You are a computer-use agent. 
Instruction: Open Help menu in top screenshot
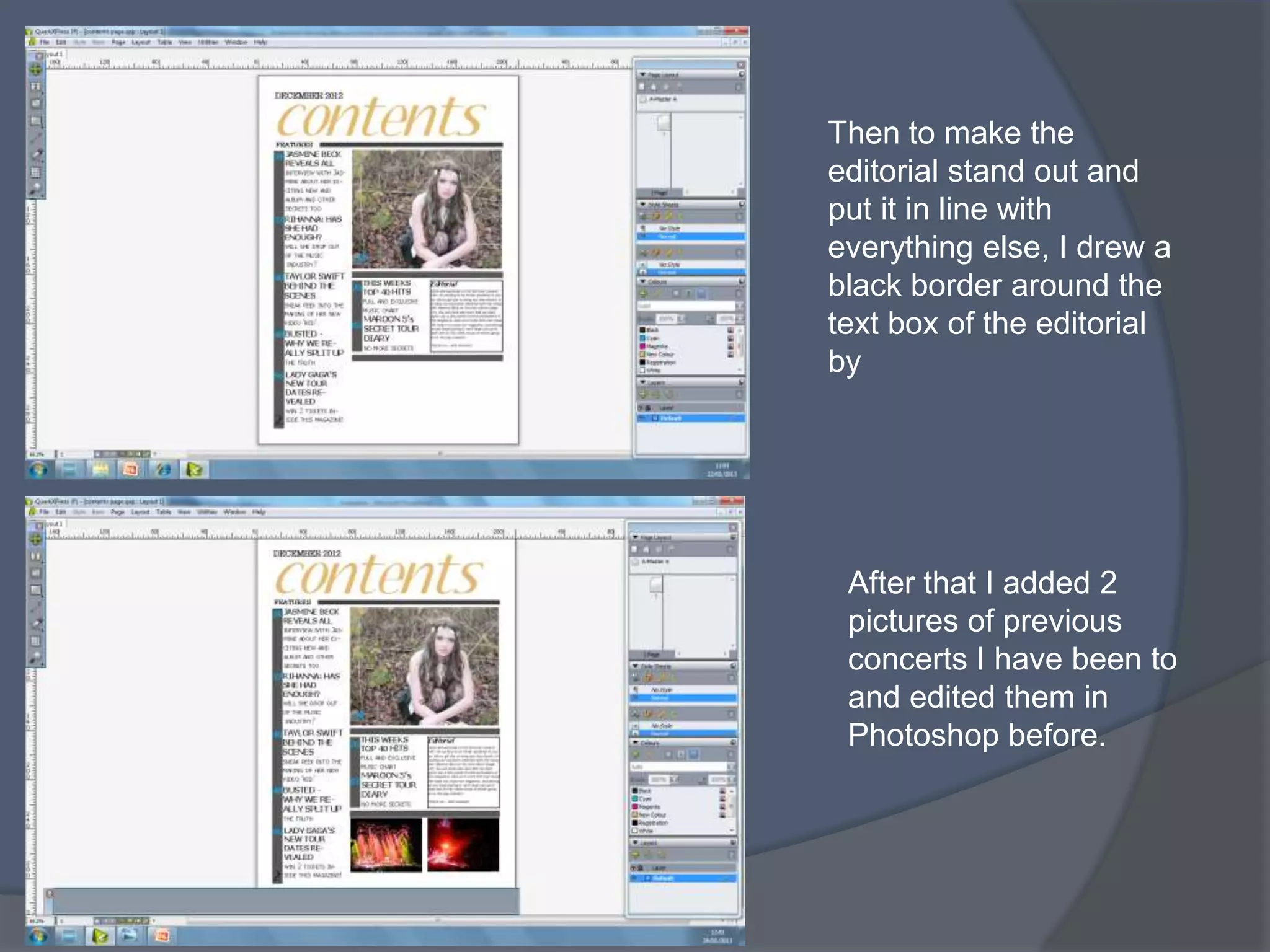click(x=260, y=42)
